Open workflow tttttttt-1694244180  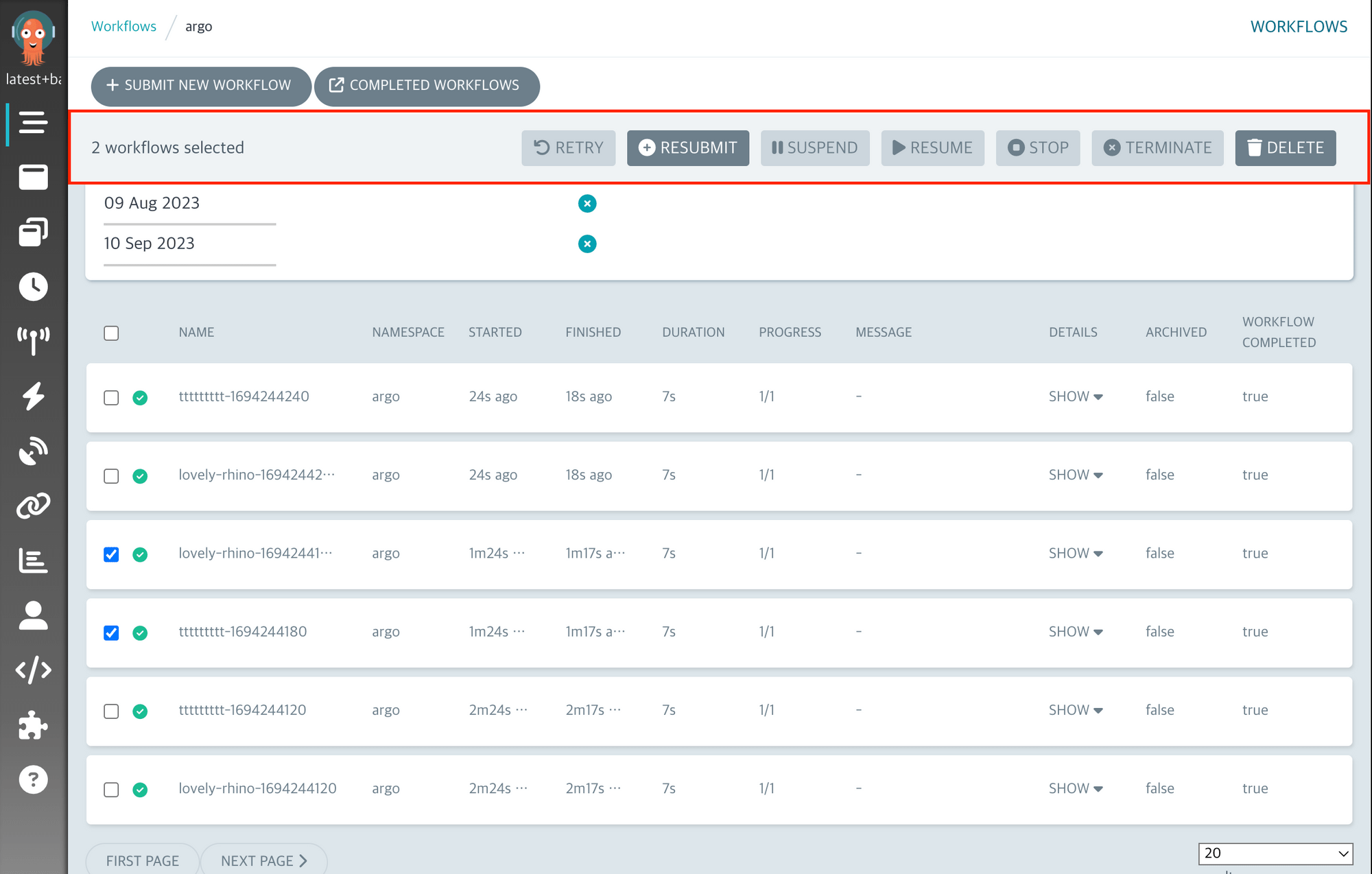coord(242,631)
